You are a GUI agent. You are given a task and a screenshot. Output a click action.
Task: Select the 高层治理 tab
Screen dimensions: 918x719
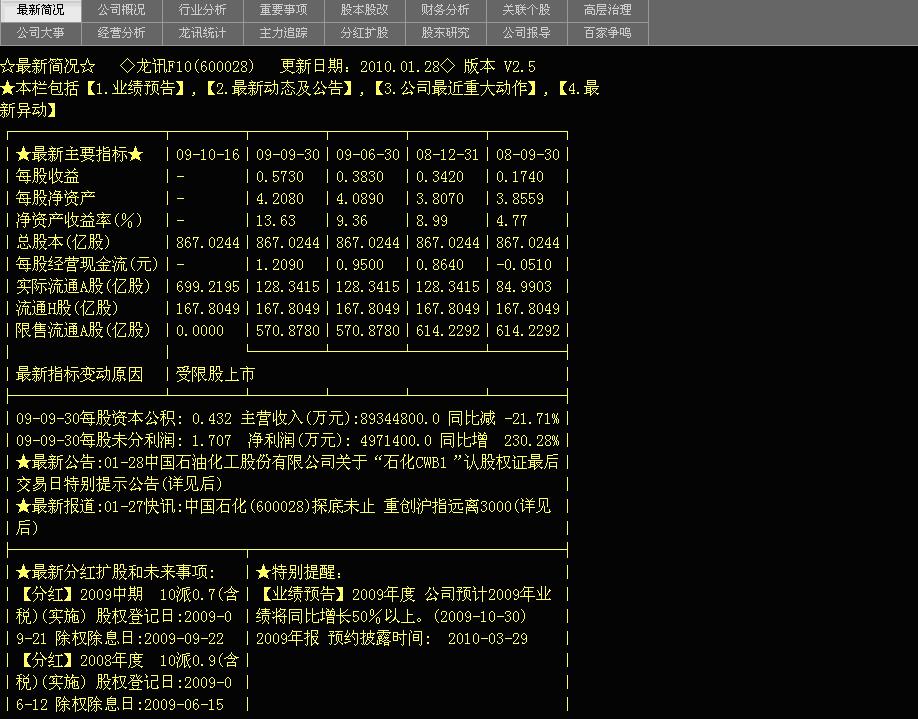point(607,11)
